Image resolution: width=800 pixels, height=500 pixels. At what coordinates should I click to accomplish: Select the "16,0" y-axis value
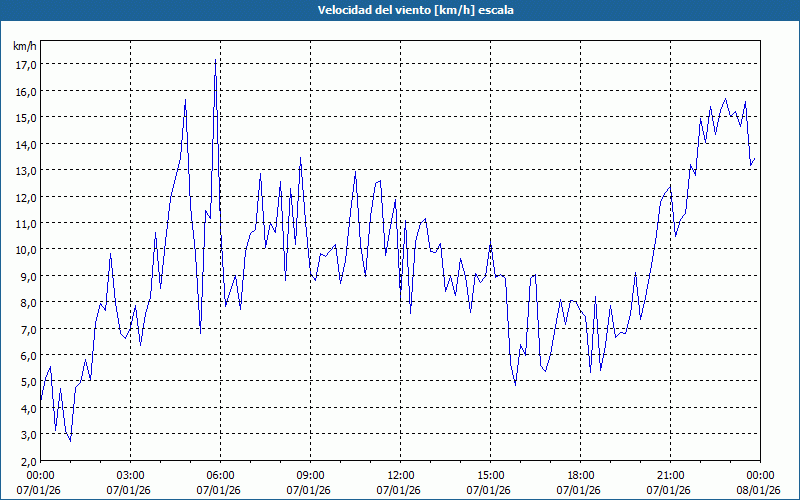pos(26,92)
